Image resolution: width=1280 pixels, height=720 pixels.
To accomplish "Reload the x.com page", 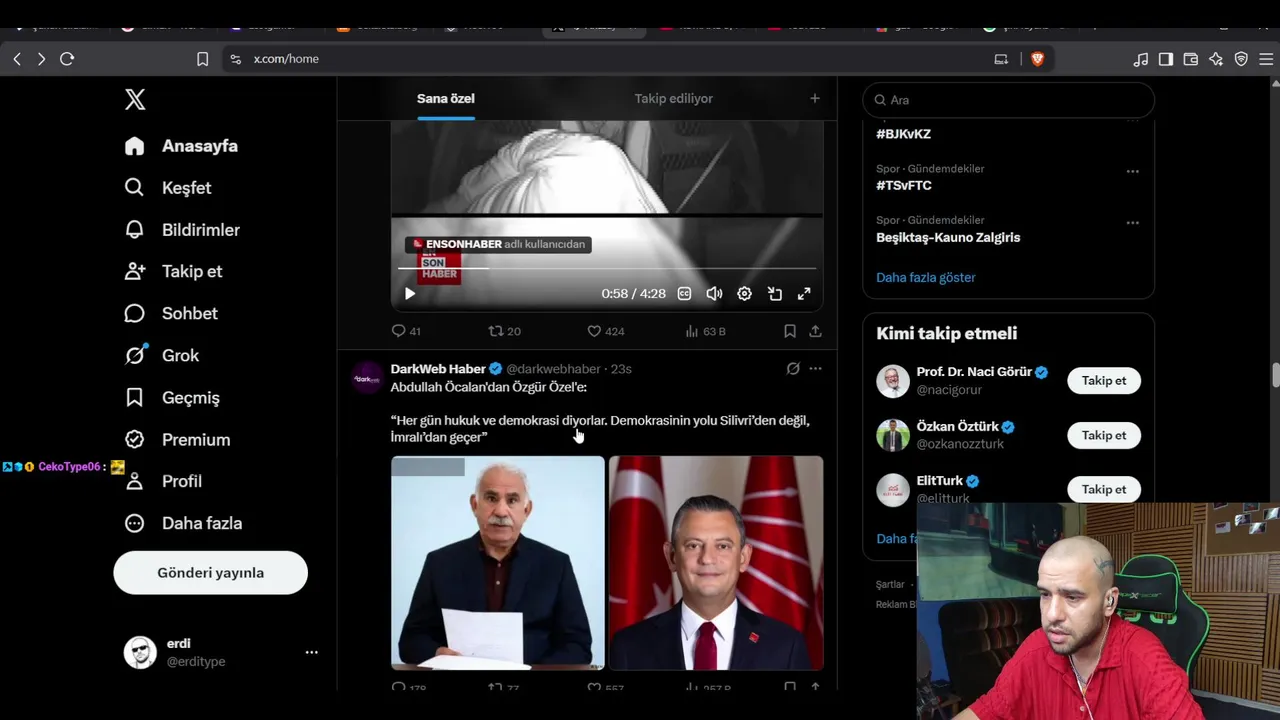I will pos(67,59).
